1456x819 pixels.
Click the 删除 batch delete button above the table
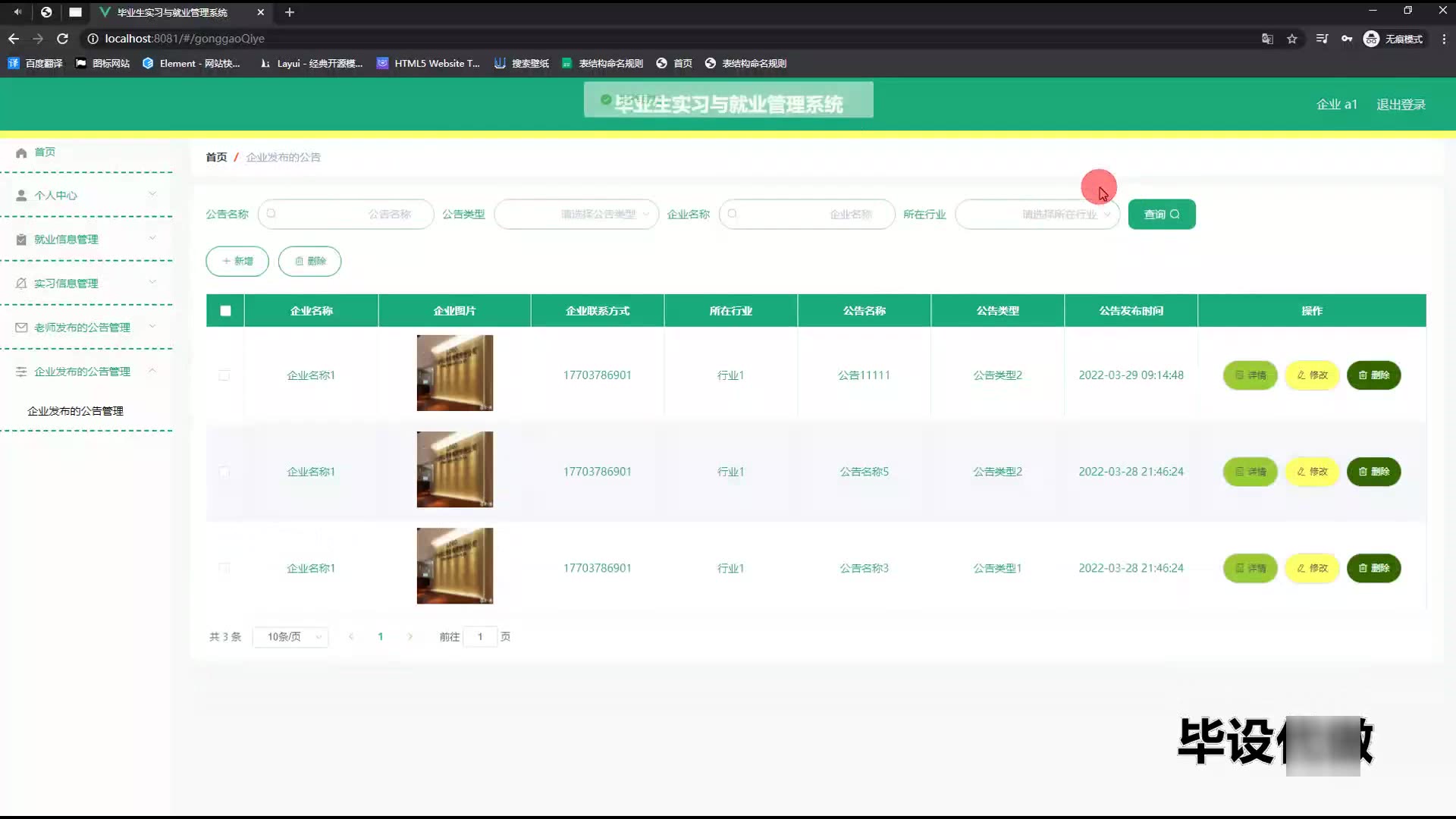point(309,261)
